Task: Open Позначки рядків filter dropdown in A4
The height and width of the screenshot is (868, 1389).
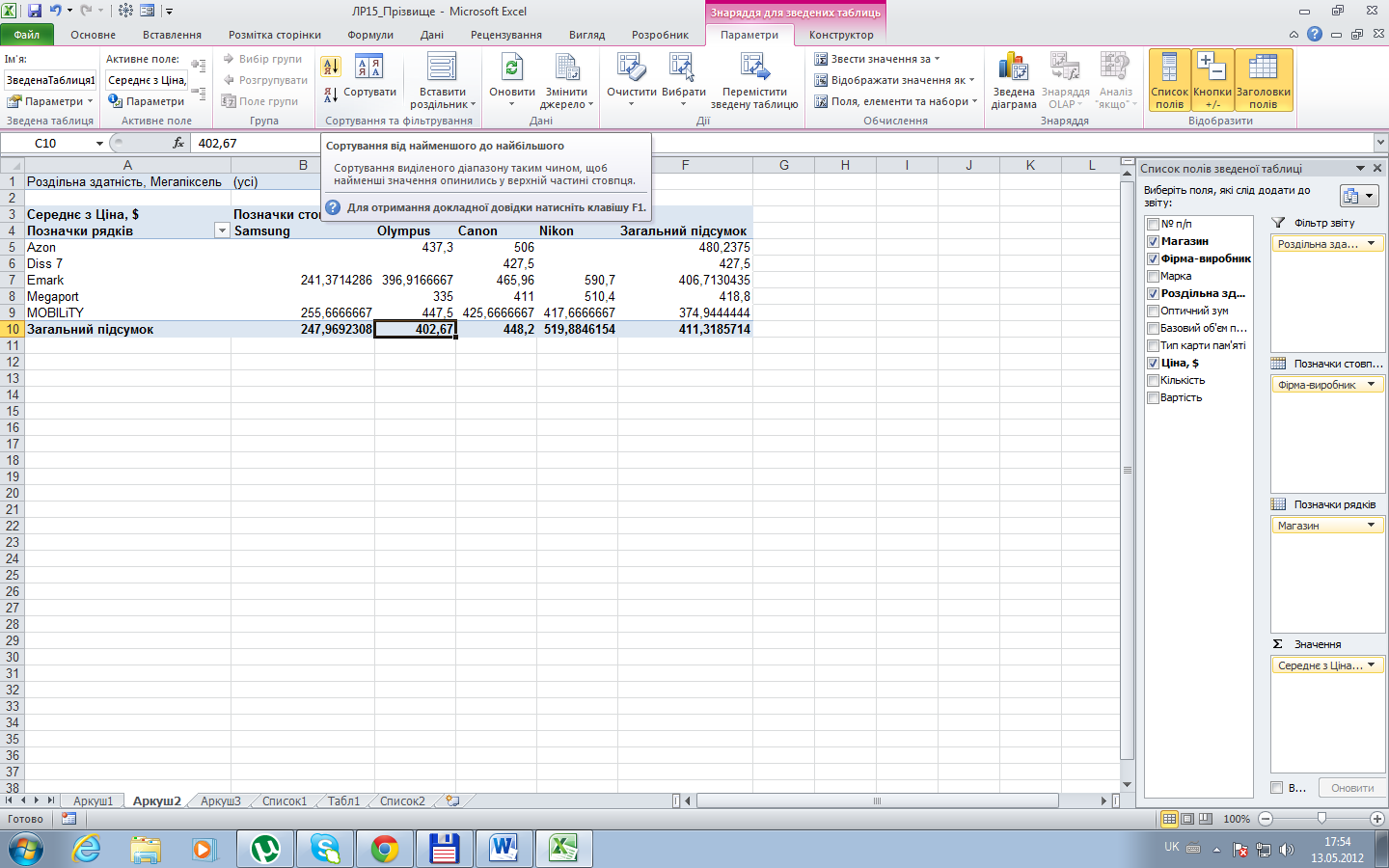Action: [x=222, y=231]
